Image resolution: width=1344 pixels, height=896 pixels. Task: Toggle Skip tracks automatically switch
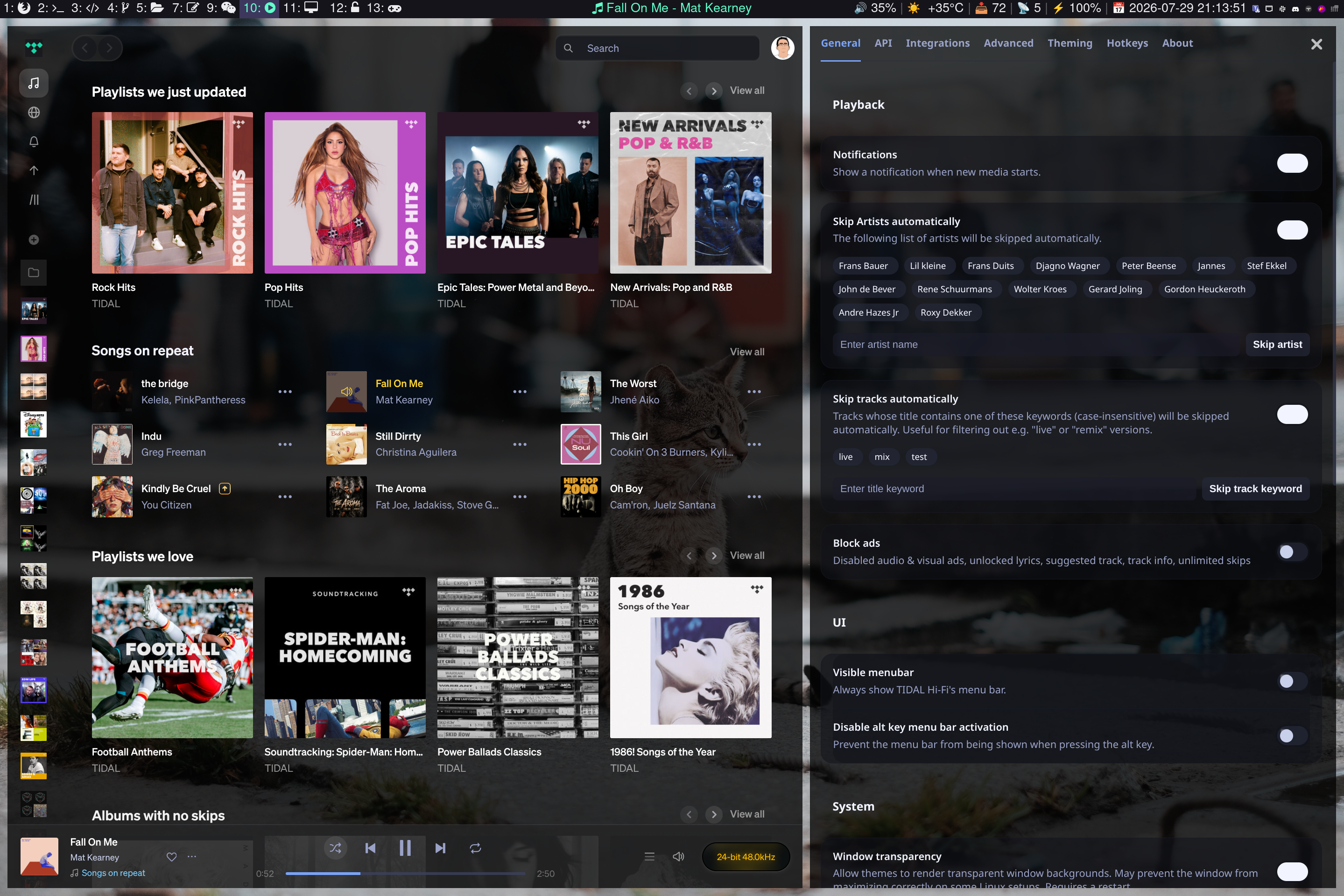coord(1292,414)
